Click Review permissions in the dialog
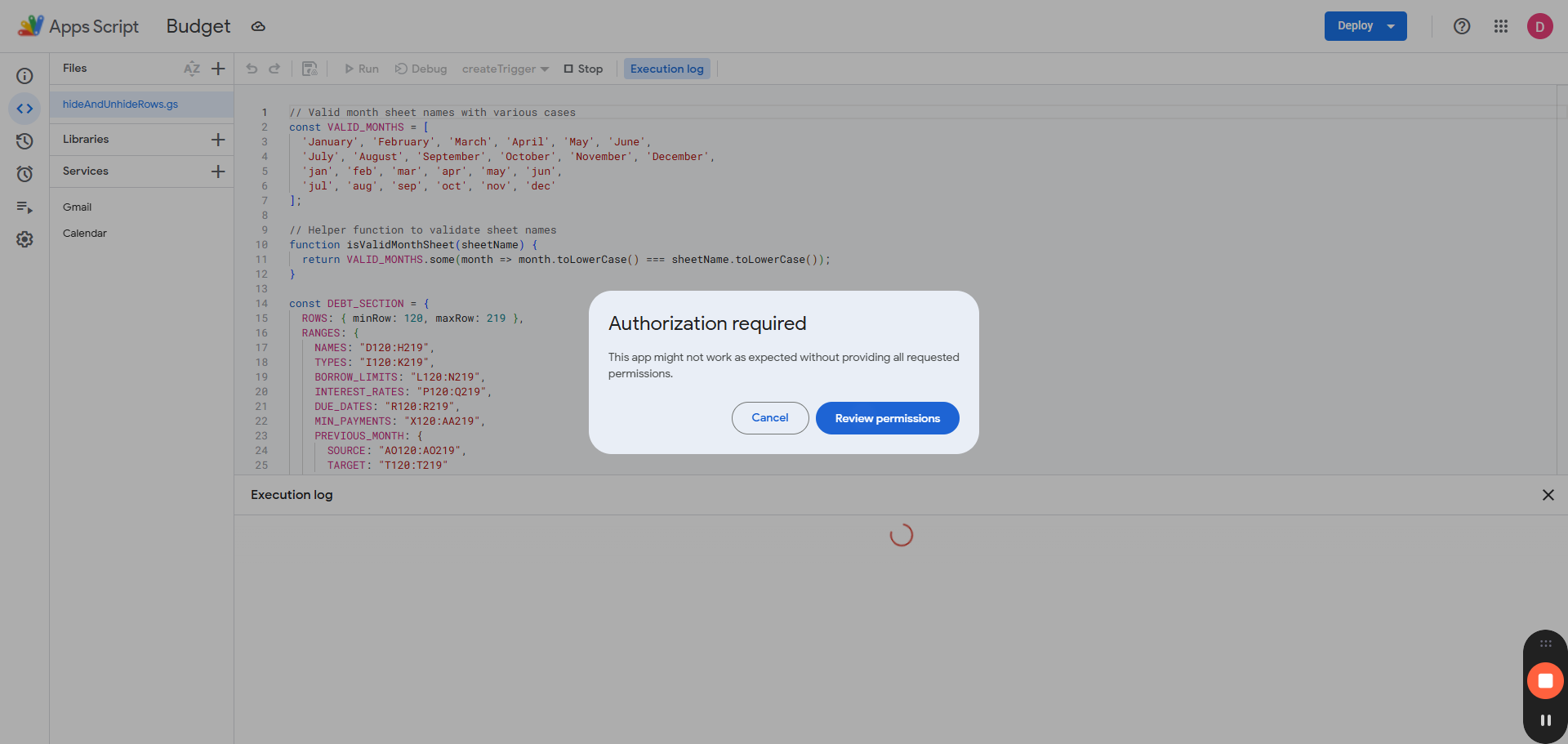The height and width of the screenshot is (744, 1568). (x=887, y=418)
